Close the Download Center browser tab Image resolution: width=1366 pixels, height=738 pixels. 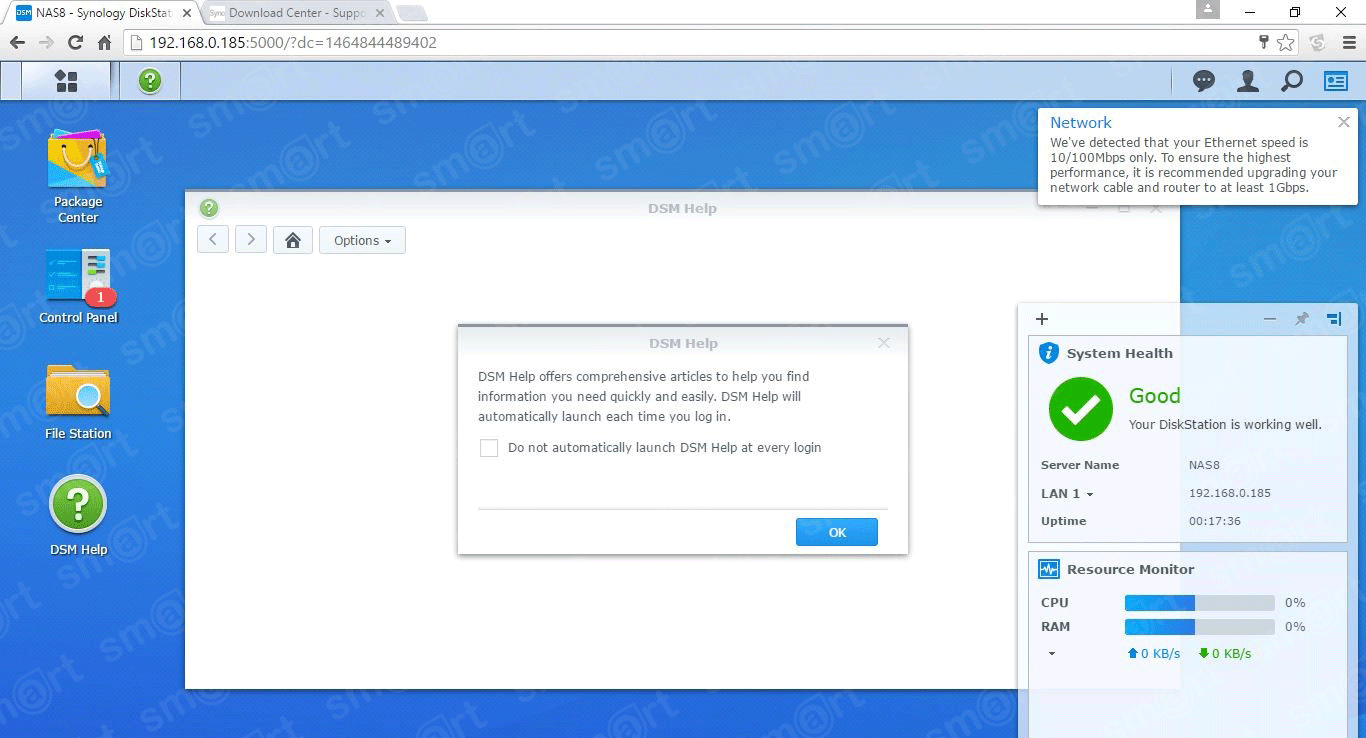click(379, 14)
